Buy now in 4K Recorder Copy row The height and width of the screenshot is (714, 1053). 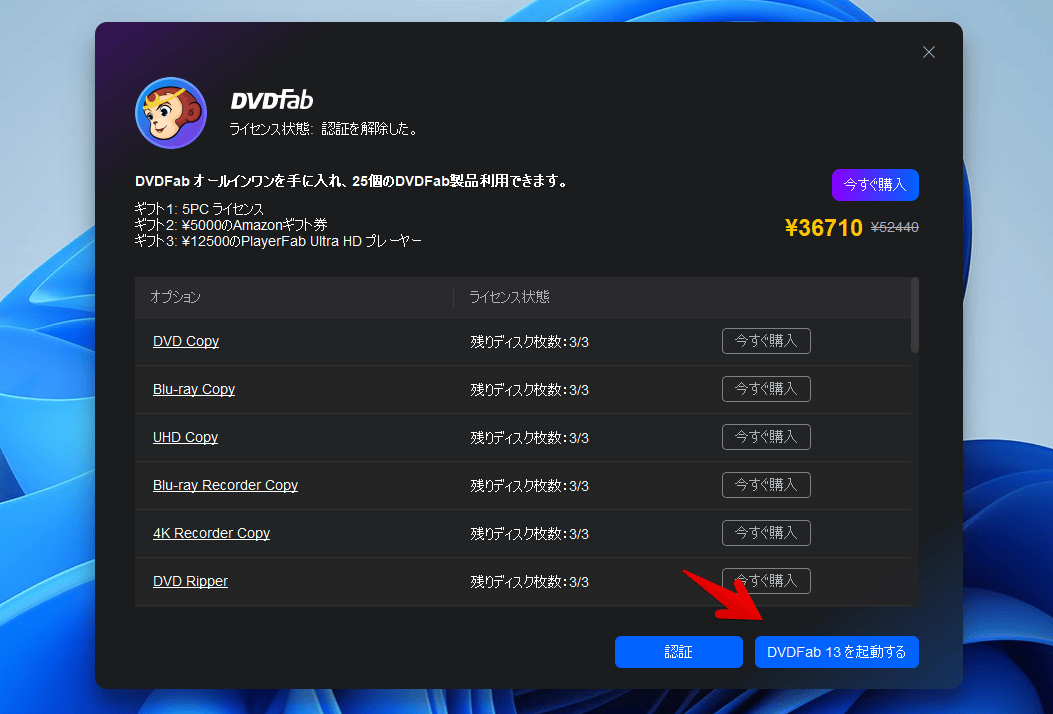tap(766, 533)
